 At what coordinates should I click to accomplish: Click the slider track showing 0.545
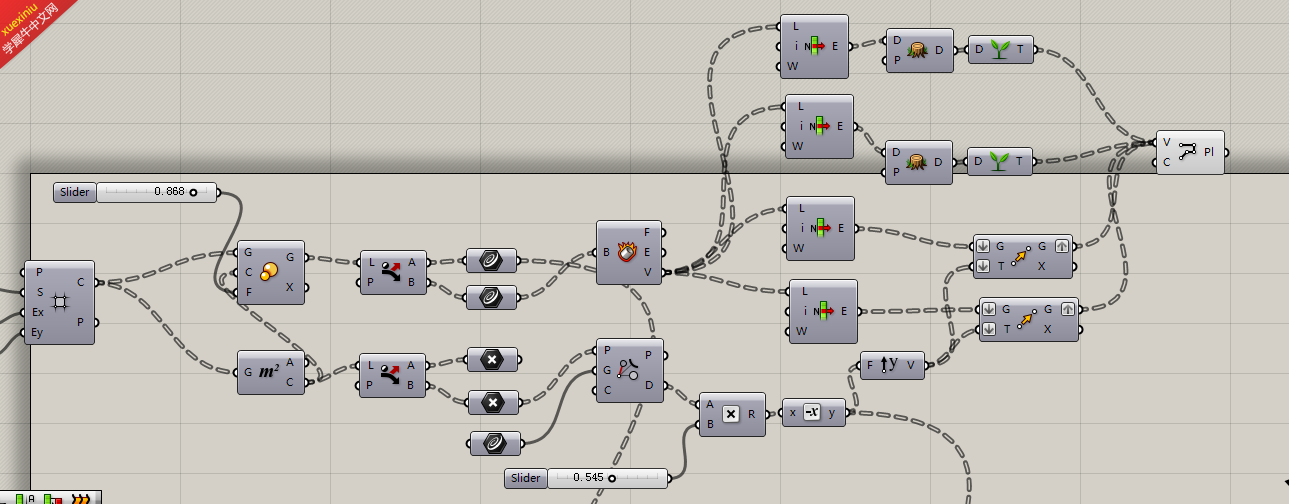[x=607, y=478]
